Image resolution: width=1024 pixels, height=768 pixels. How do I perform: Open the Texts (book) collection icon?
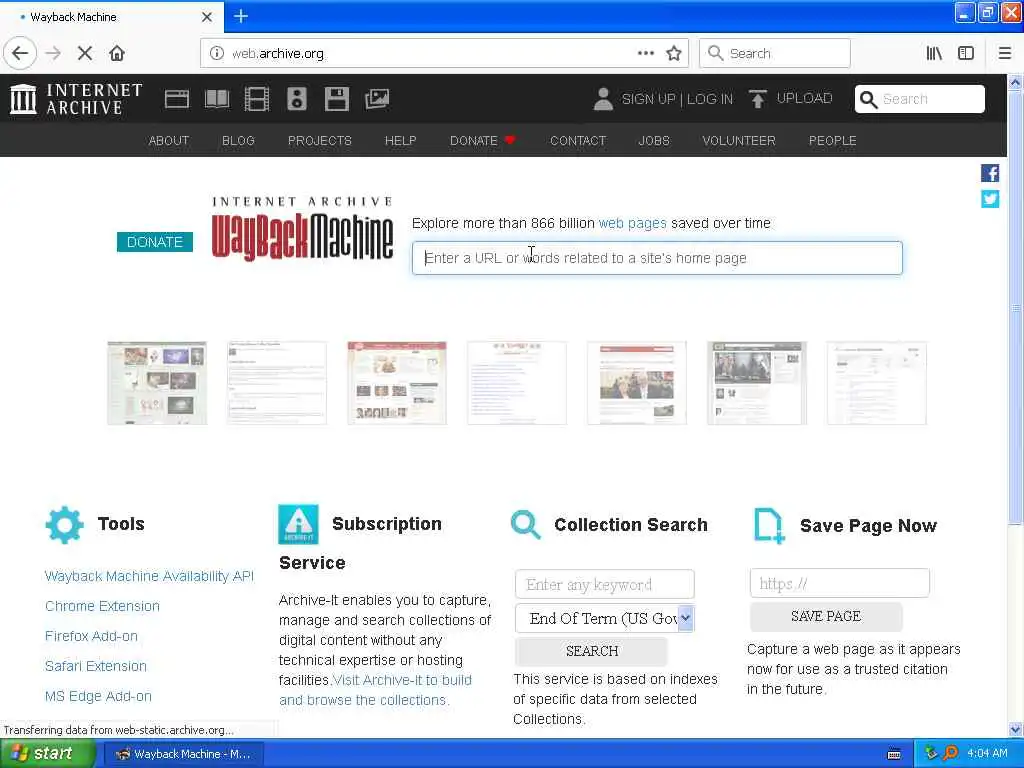coord(217,99)
